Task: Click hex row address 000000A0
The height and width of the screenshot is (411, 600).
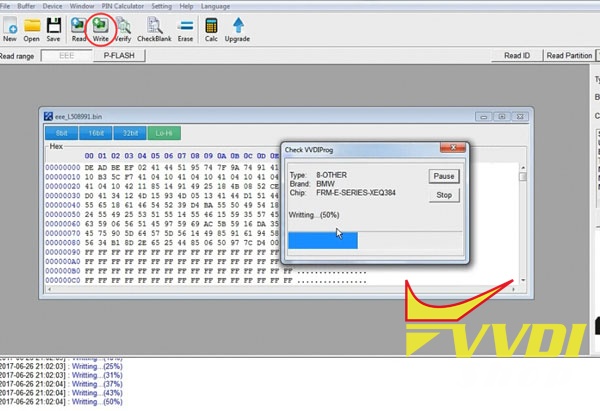Action: [63, 262]
